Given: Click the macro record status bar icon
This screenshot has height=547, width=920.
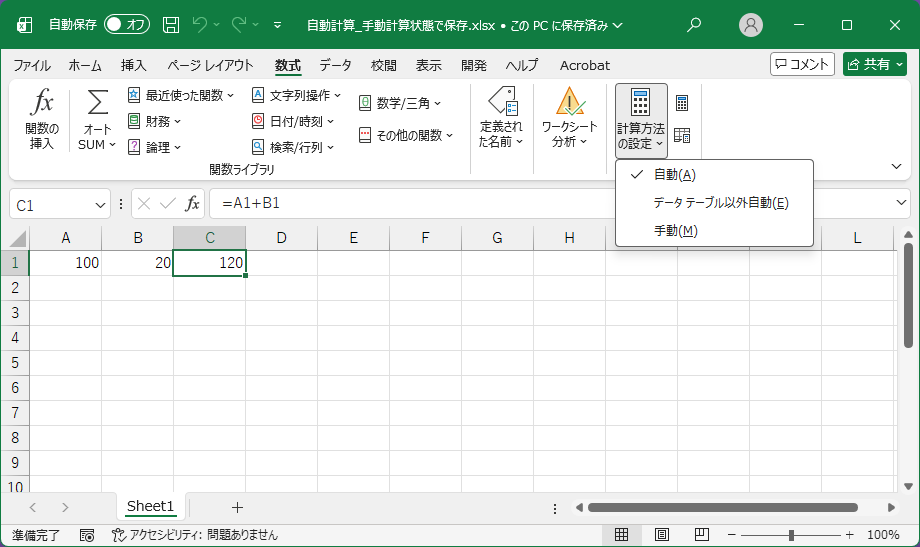Looking at the screenshot, I should 87,535.
